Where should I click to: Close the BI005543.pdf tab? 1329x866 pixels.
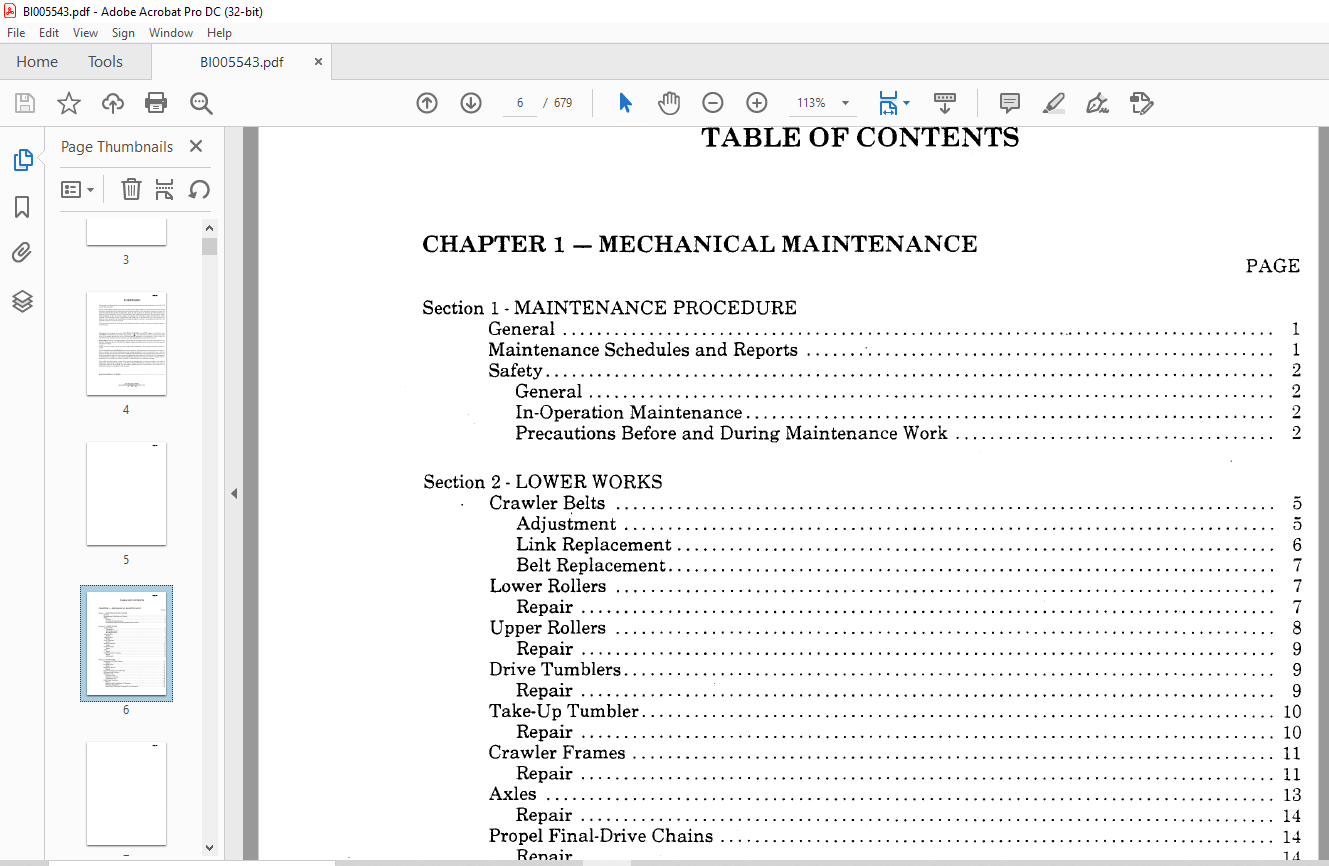(319, 62)
